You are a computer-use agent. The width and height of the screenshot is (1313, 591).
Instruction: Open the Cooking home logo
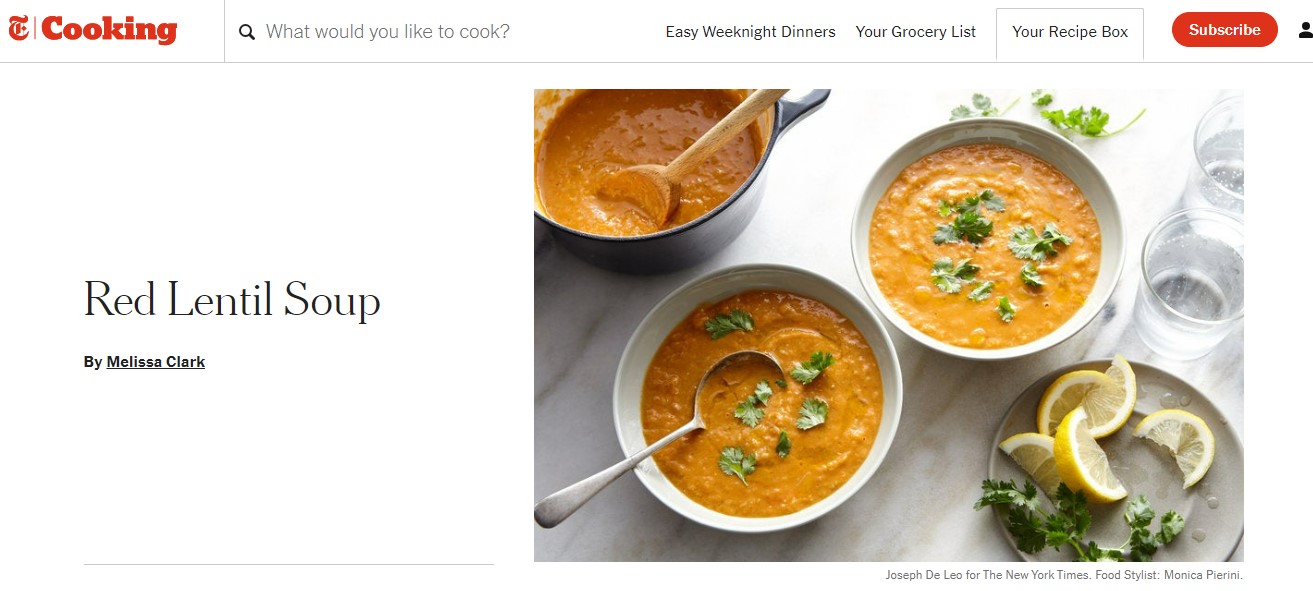pyautogui.click(x=109, y=30)
